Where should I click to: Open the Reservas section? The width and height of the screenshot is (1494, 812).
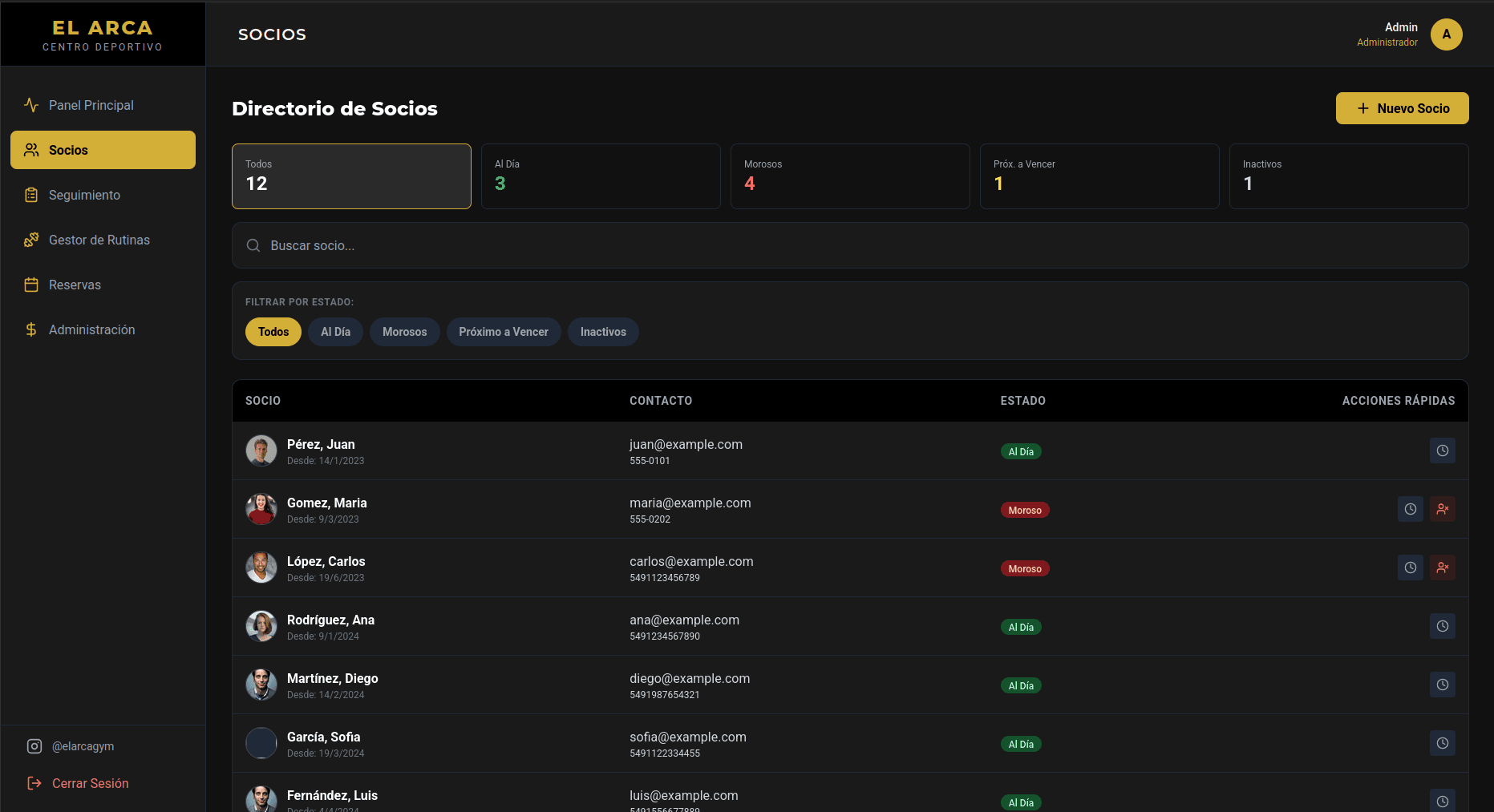pos(75,285)
